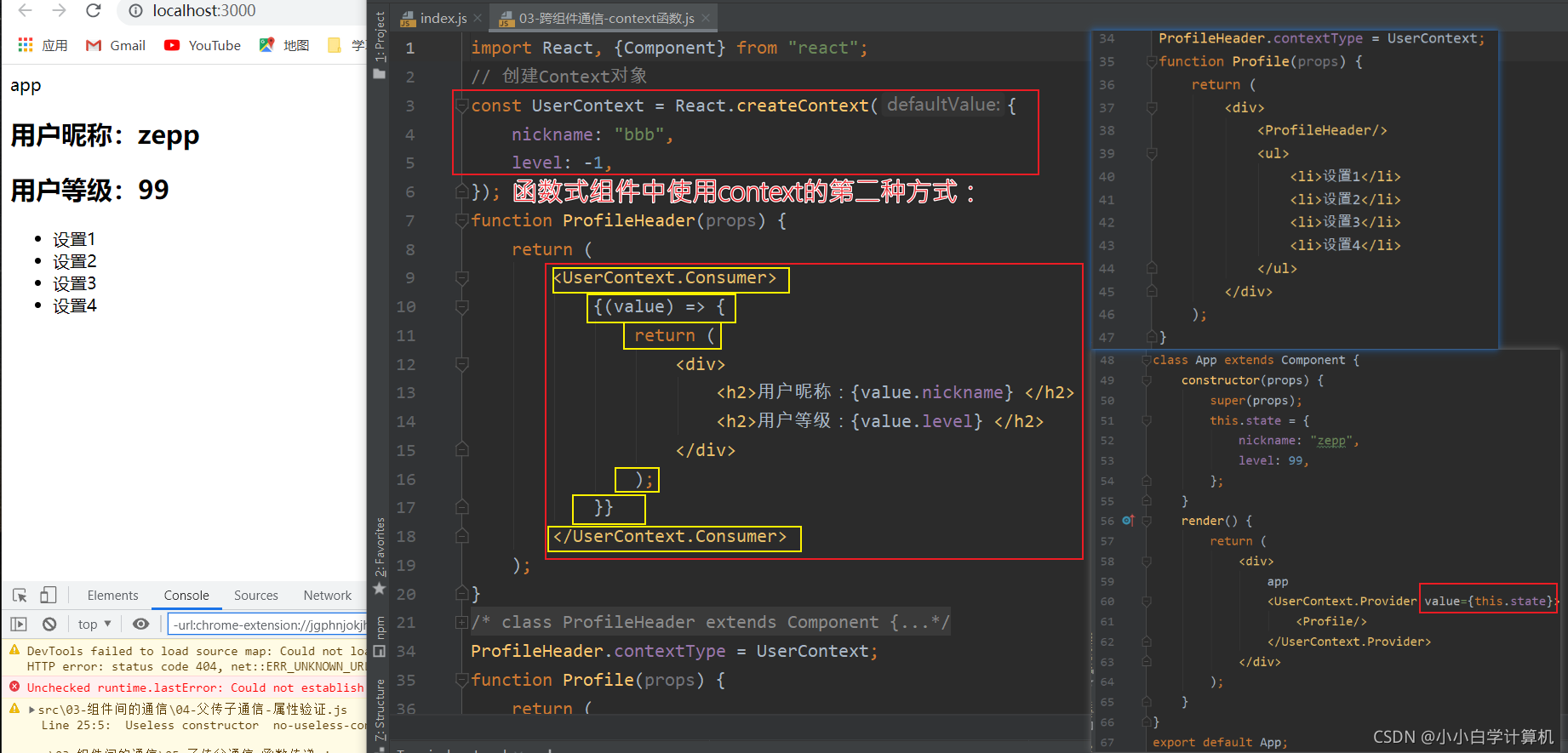Open the Apps bookmarks grid icon
The image size is (1568, 753).
coord(26,45)
